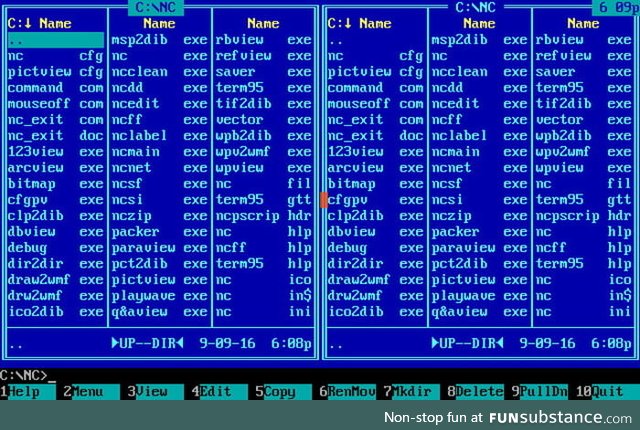The height and width of the screenshot is (430, 640).
Task: Select 'pct2dib exe' in the right panel
Action: coord(480,264)
